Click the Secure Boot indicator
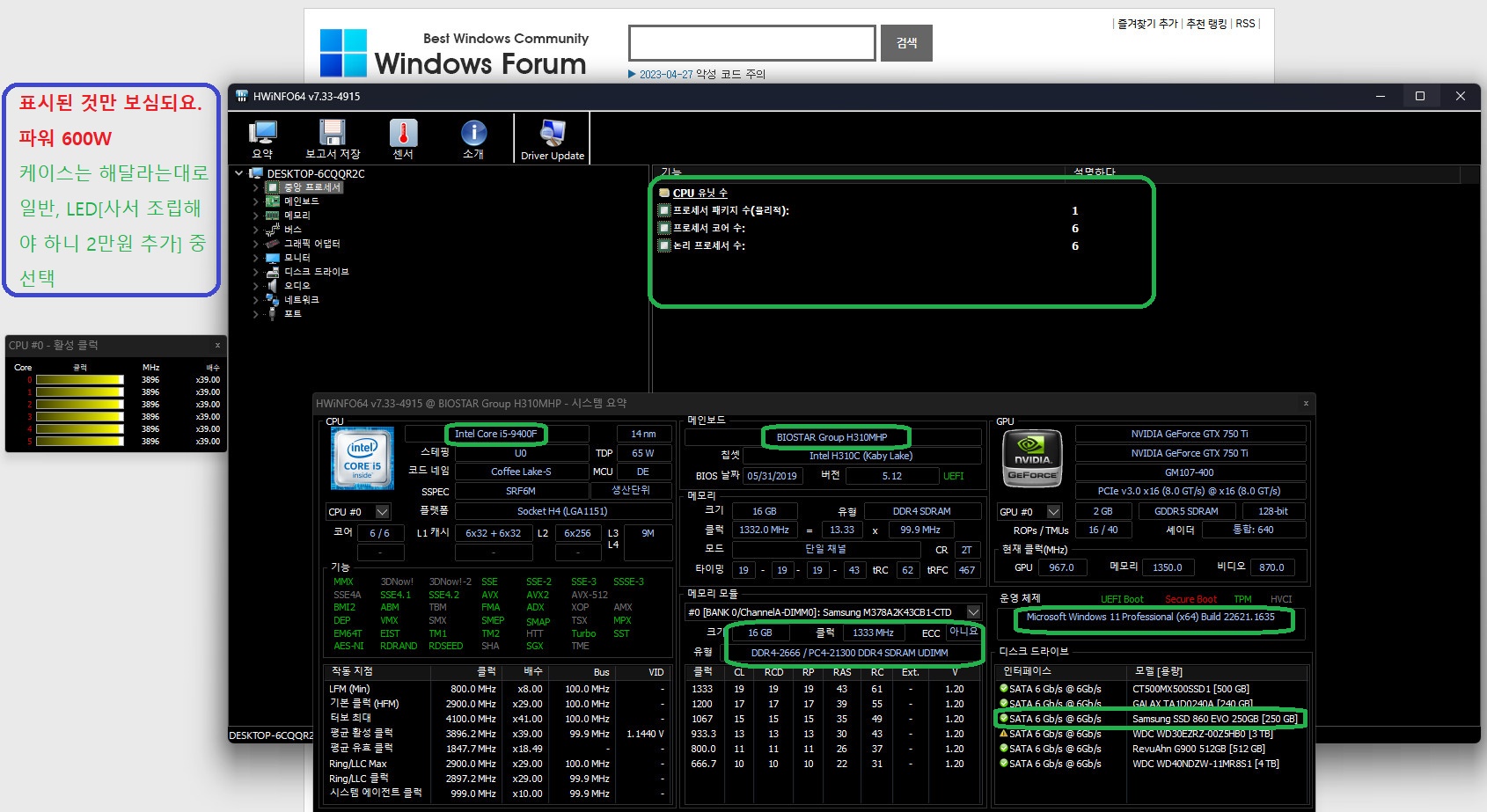The width and height of the screenshot is (1487, 812). [x=1191, y=599]
